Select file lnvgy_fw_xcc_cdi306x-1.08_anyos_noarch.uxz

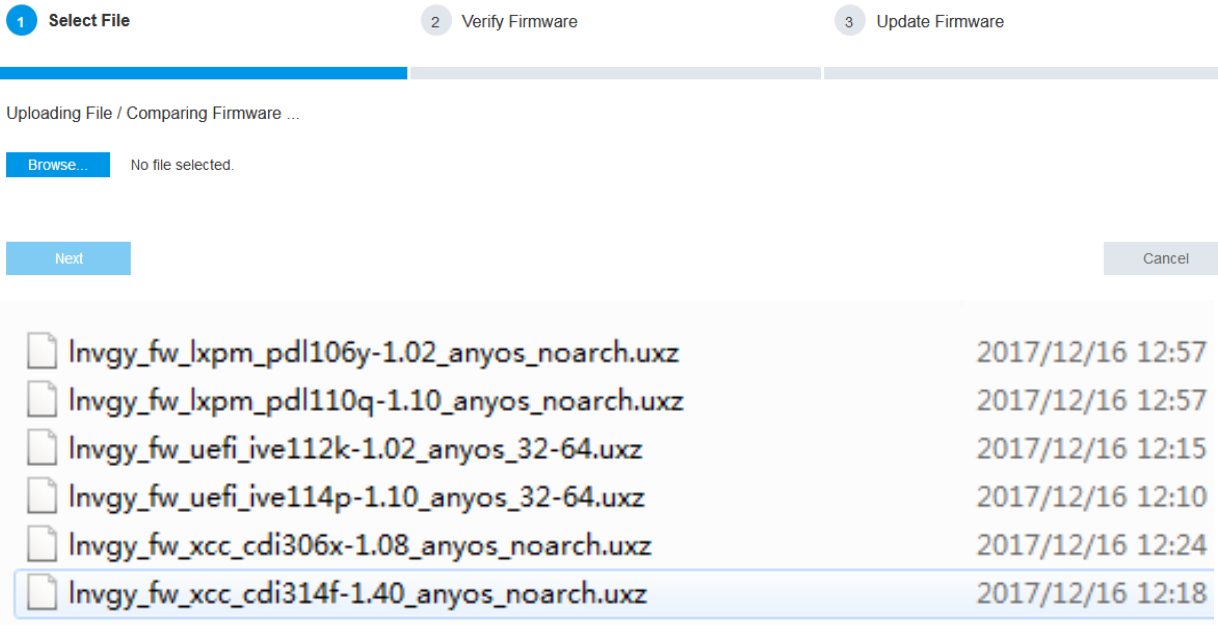pos(360,545)
